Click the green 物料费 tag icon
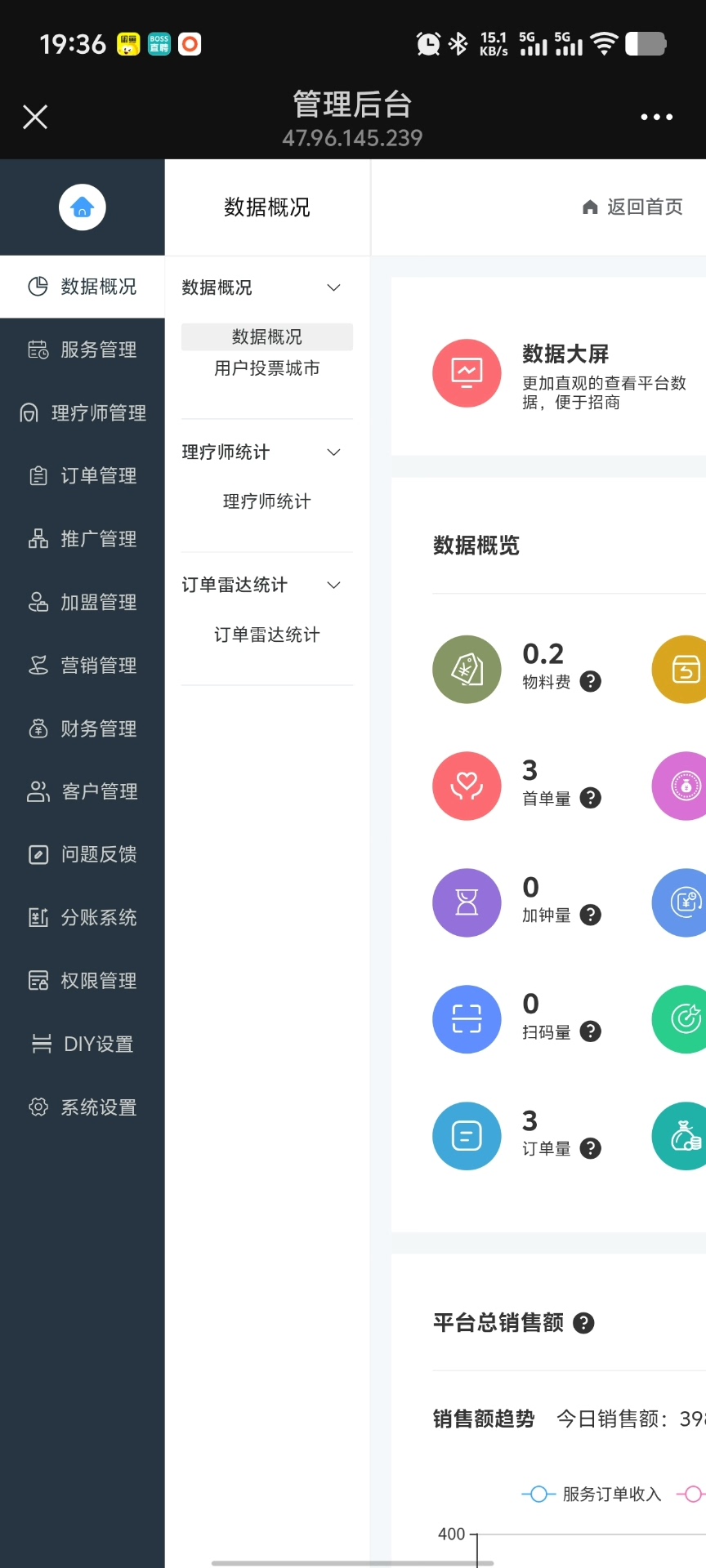 point(467,670)
